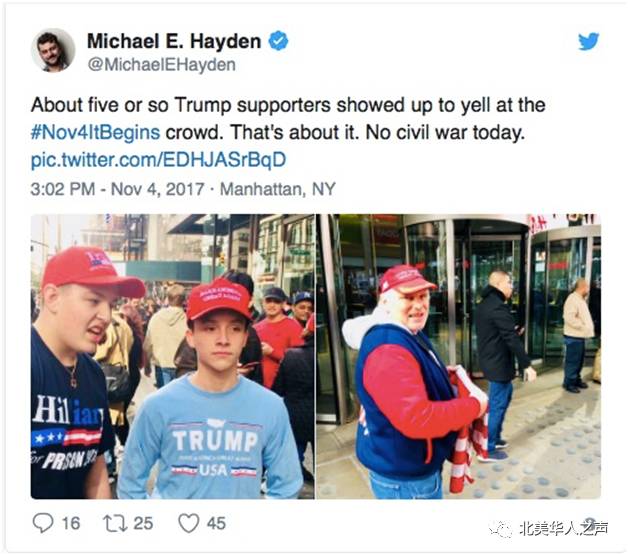Image resolution: width=628 pixels, height=555 pixels.
Task: Click the retweet arrows icon
Action: pyautogui.click(x=115, y=523)
